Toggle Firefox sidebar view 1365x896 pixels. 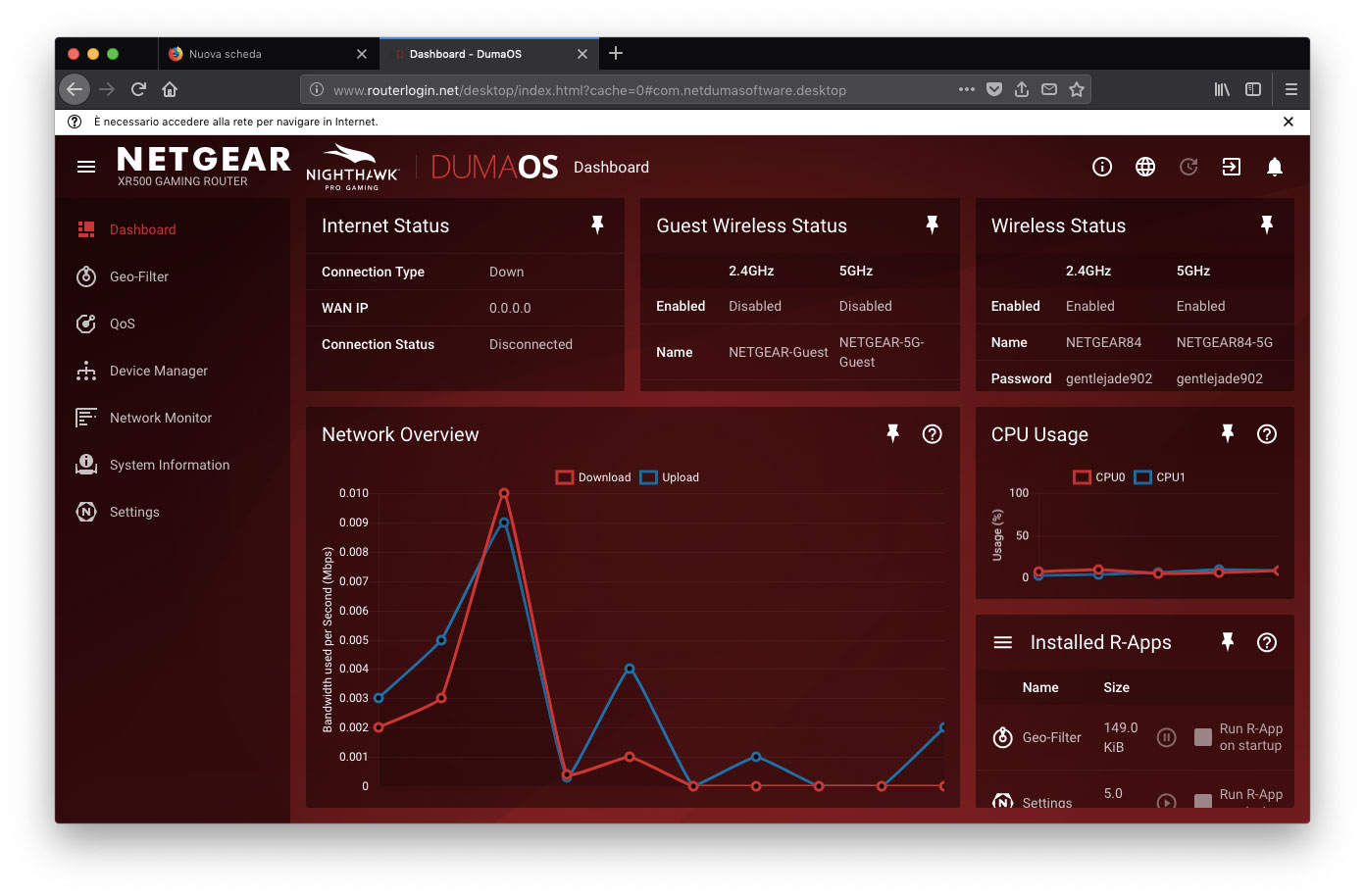pos(1253,89)
